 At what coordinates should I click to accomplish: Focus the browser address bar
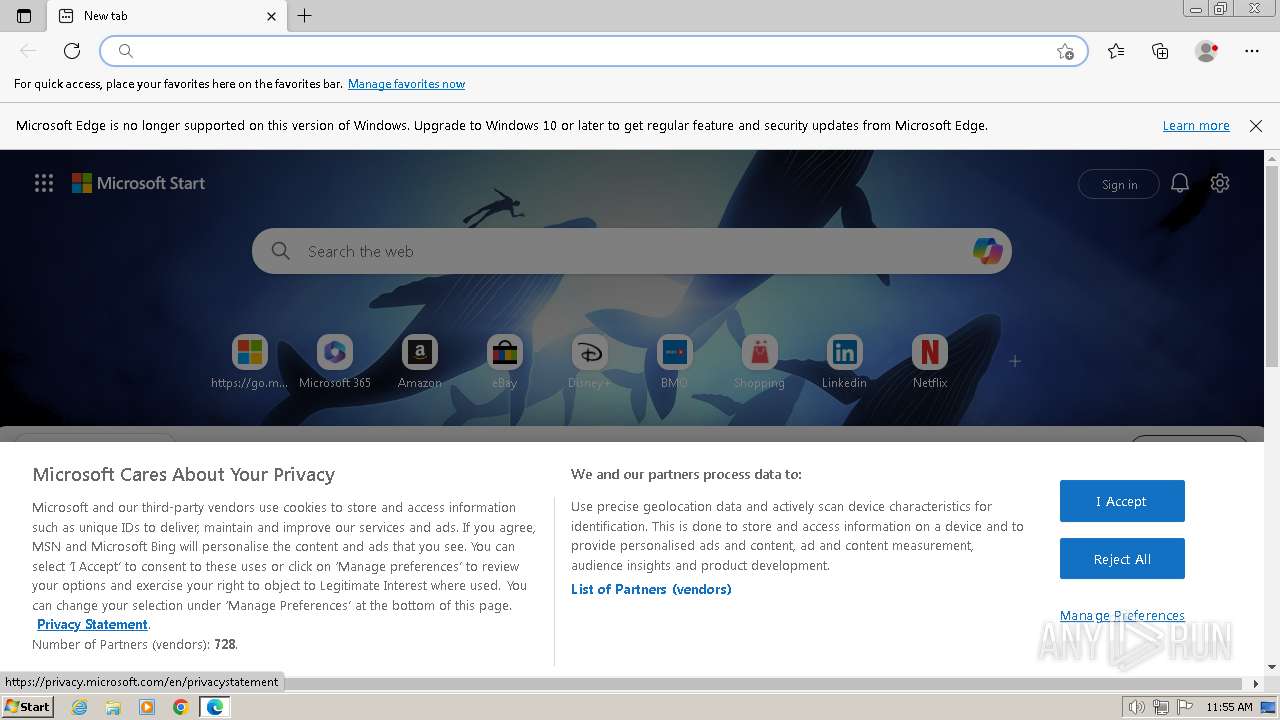[594, 51]
